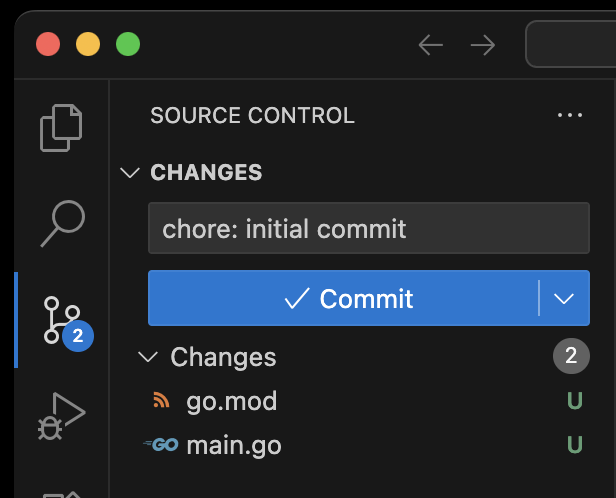Image resolution: width=616 pixels, height=498 pixels.
Task: Click the Go gopher icon for main.go
Action: pyautogui.click(x=161, y=445)
